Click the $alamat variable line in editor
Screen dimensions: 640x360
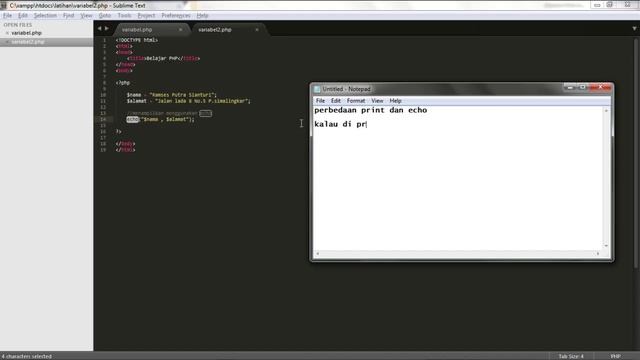coord(189,101)
